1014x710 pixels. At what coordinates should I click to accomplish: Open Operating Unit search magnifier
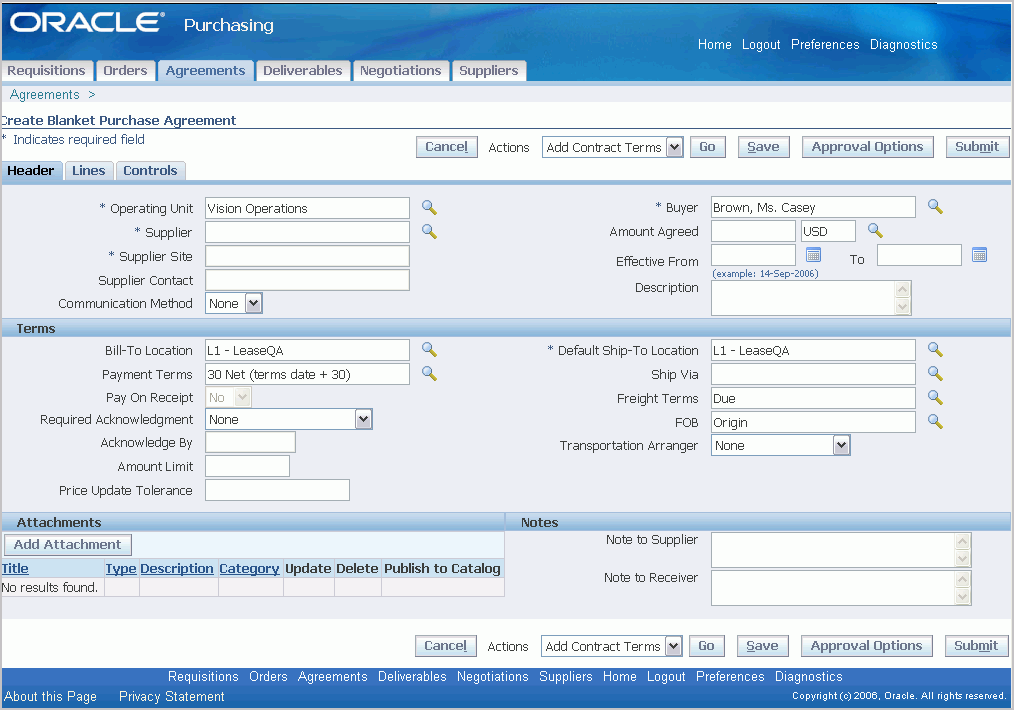[x=429, y=208]
